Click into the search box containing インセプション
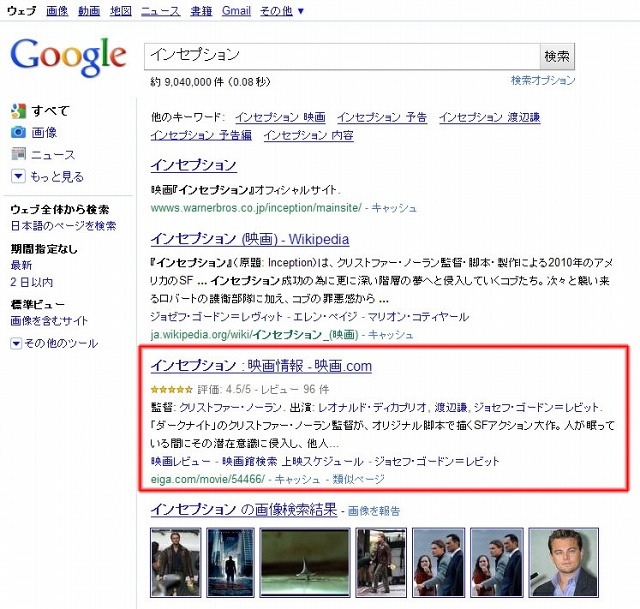Screen dimensions: 640x609 pyautogui.click(x=342, y=56)
